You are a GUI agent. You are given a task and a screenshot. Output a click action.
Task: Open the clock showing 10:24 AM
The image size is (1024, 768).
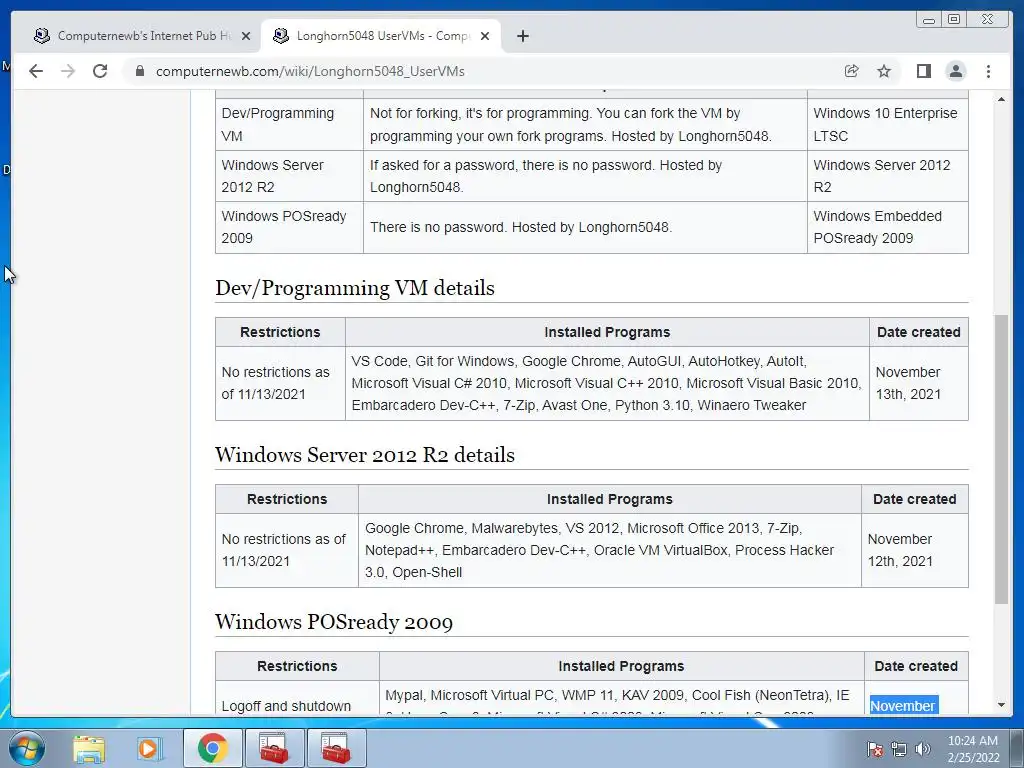coord(973,749)
